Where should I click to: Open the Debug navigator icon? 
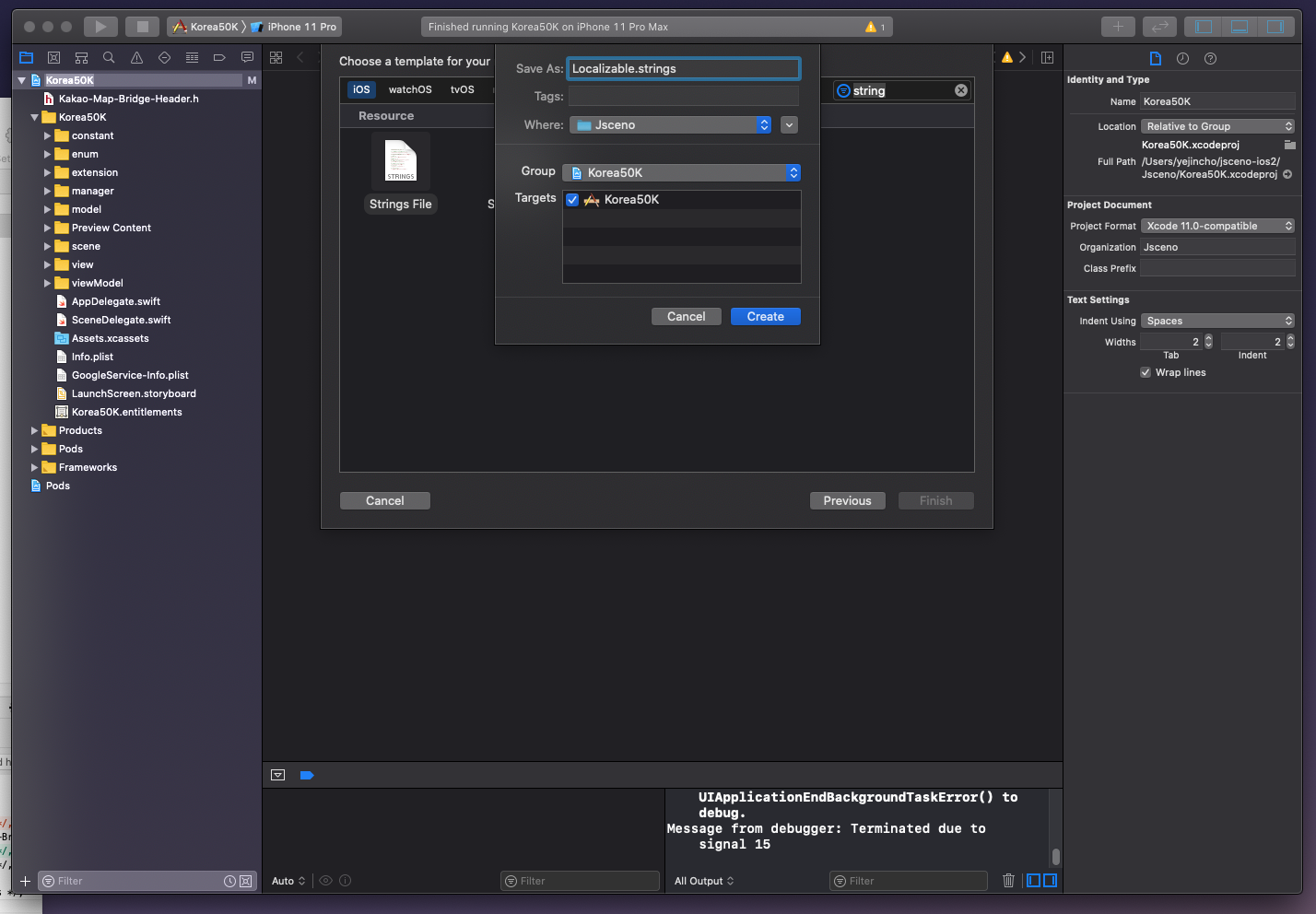tap(192, 57)
